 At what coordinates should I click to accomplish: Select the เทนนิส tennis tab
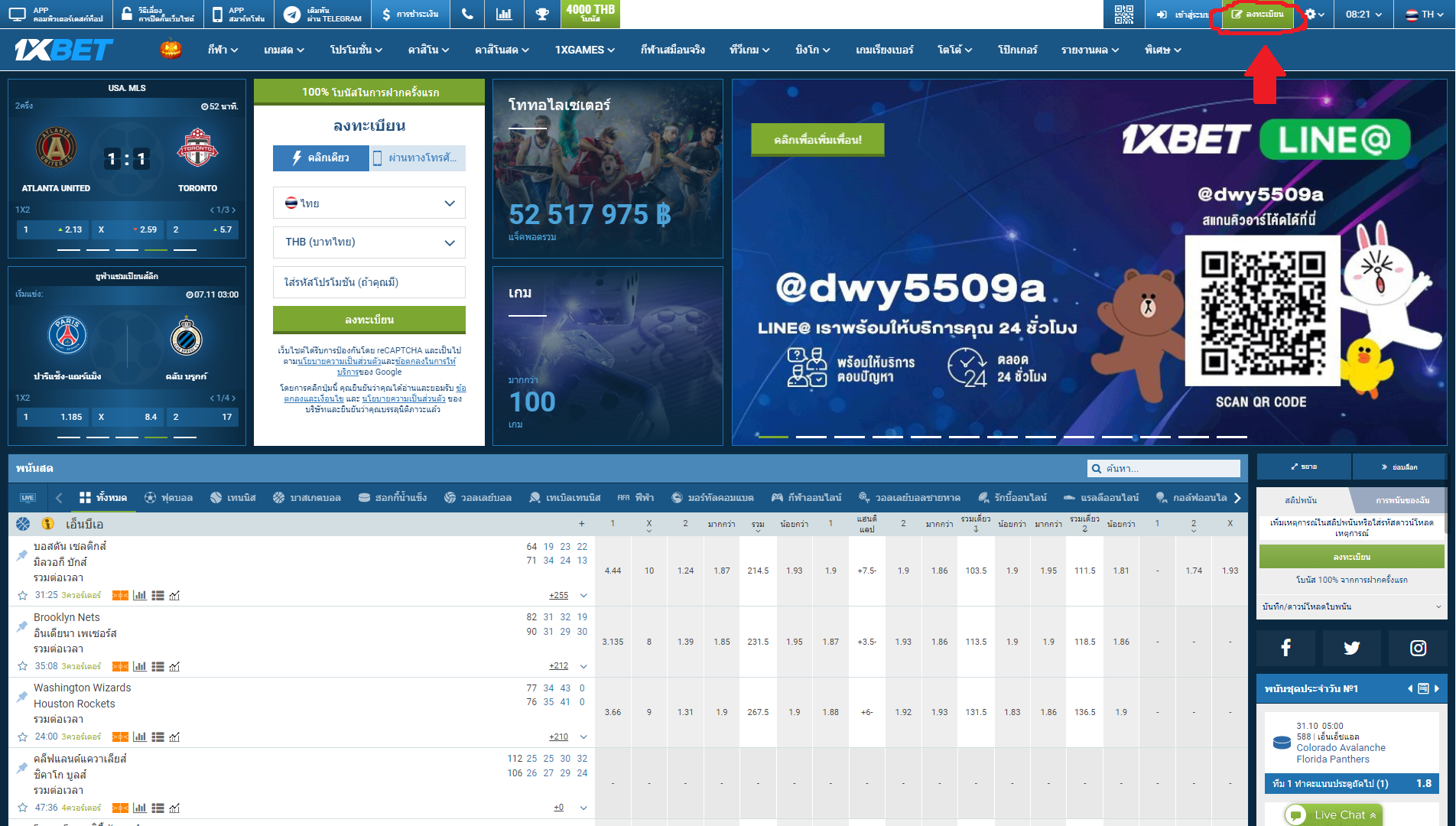(x=233, y=498)
